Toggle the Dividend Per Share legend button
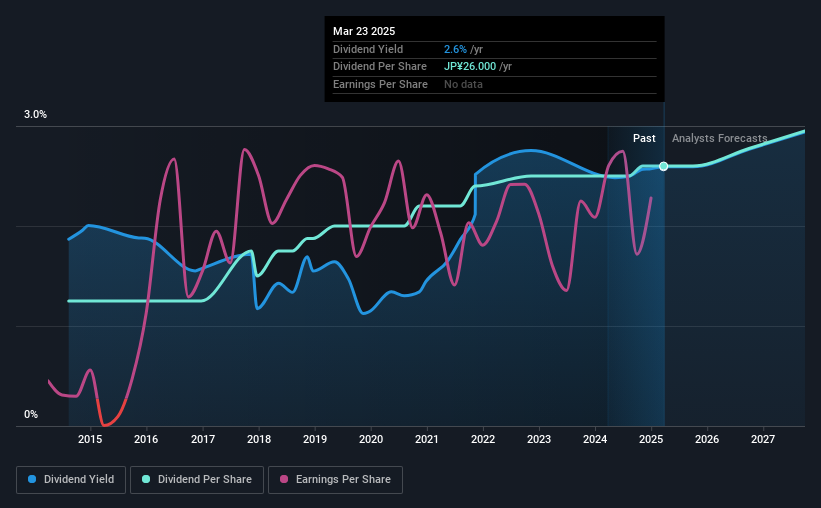The width and height of the screenshot is (821, 508). coord(197,480)
